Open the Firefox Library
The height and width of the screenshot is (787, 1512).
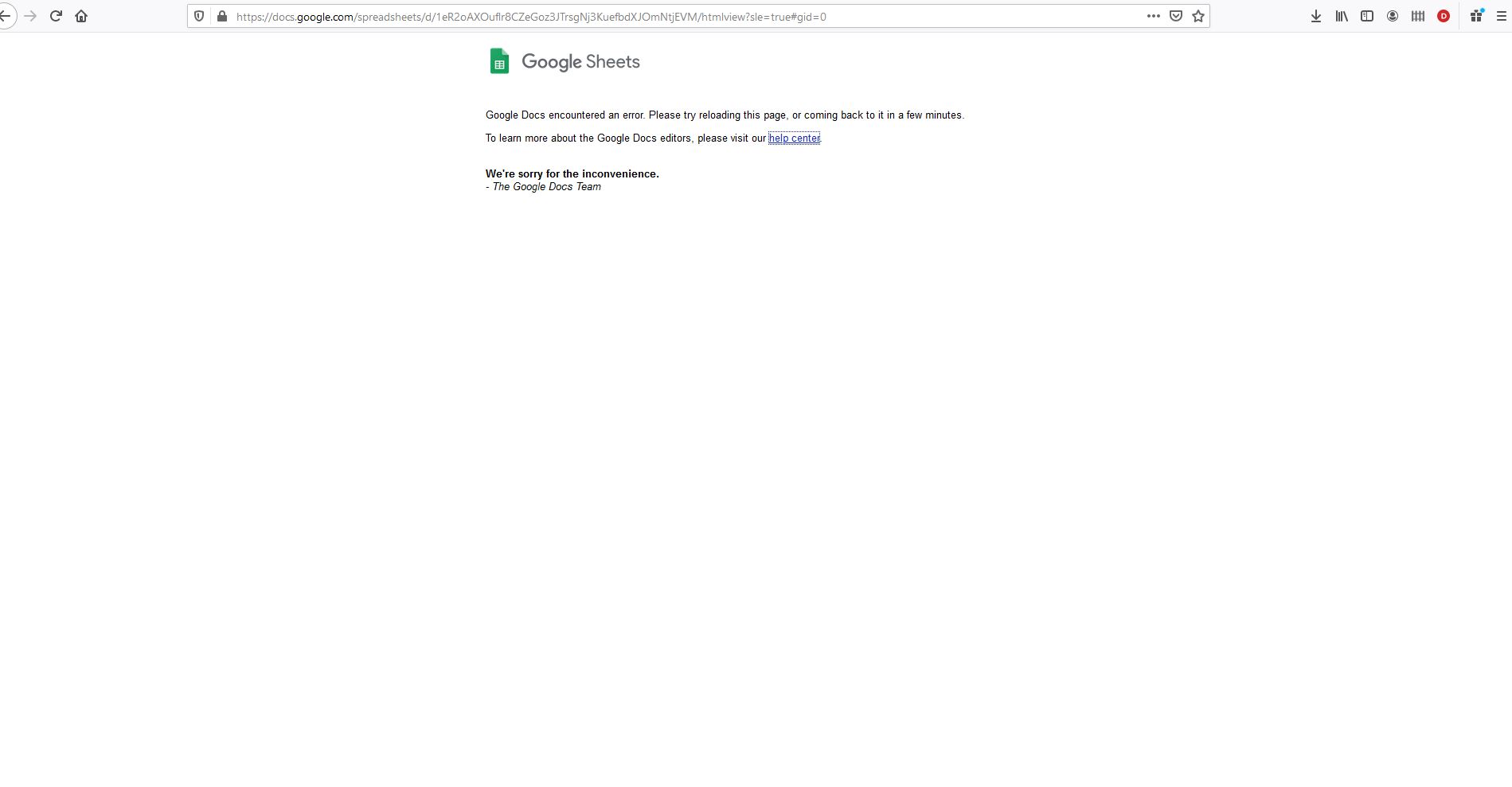coord(1341,16)
